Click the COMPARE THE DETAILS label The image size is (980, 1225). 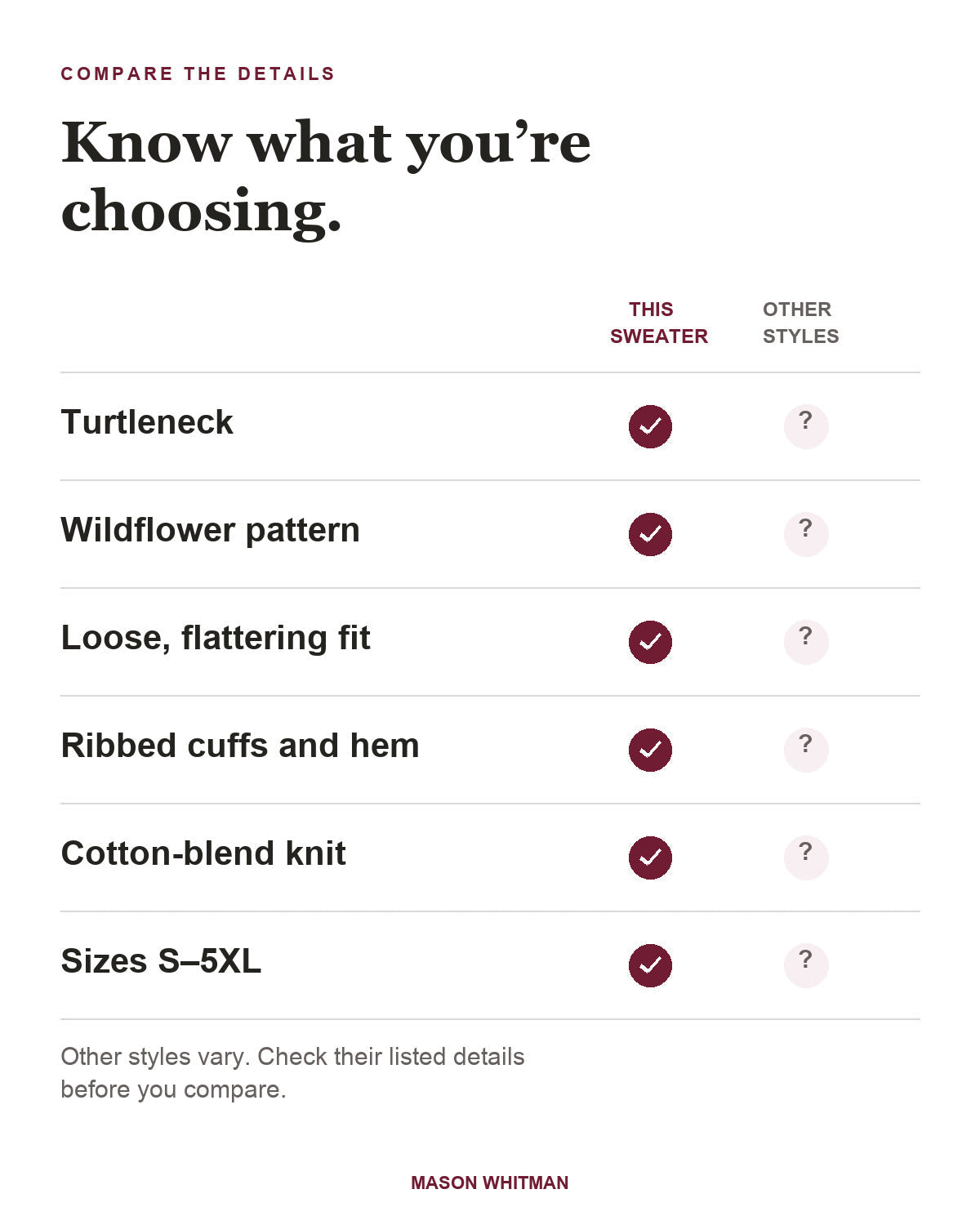point(198,73)
